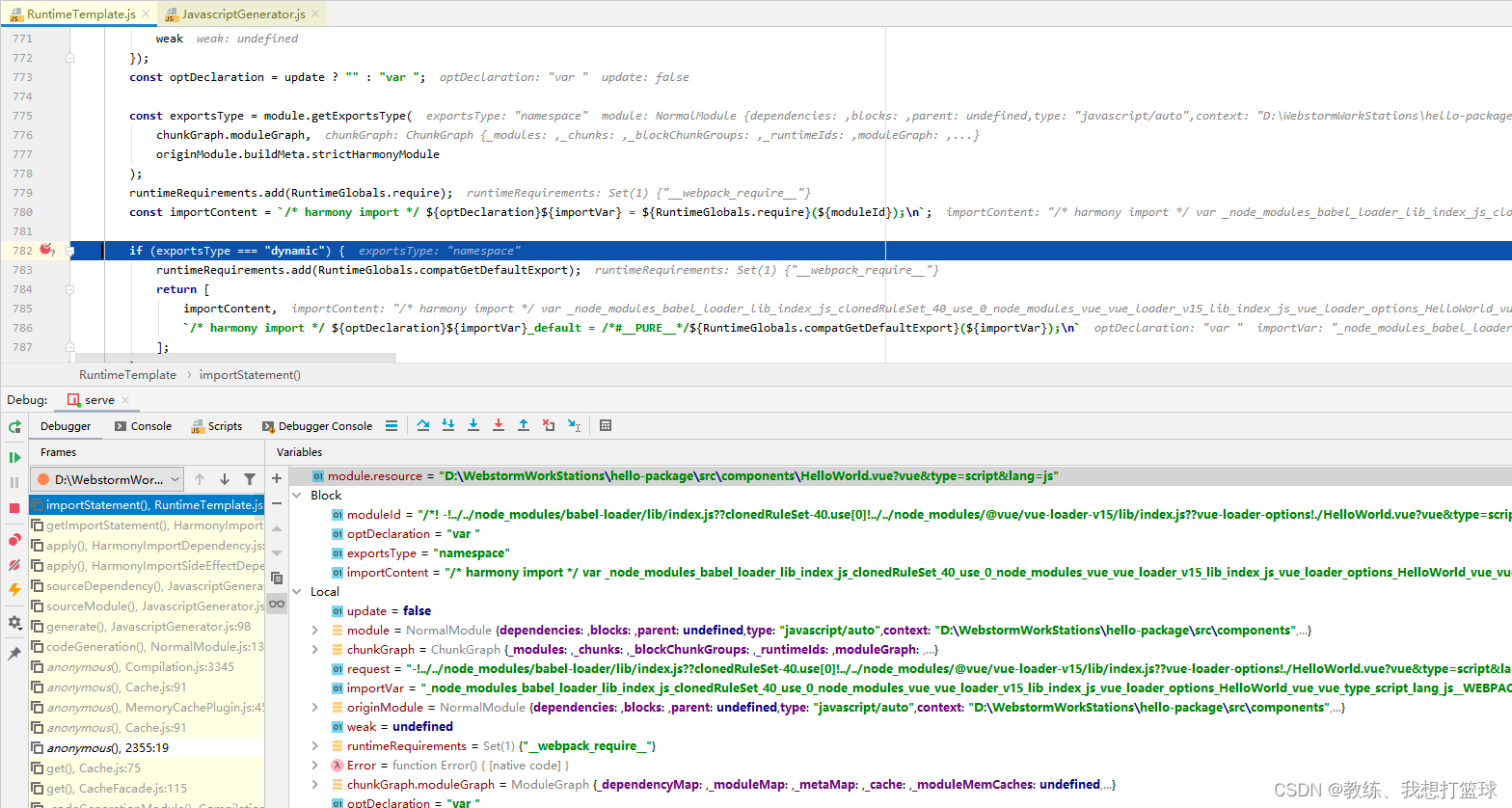Close RuntimeTemplate.js tab
The height and width of the screenshot is (808, 1512).
click(x=146, y=13)
